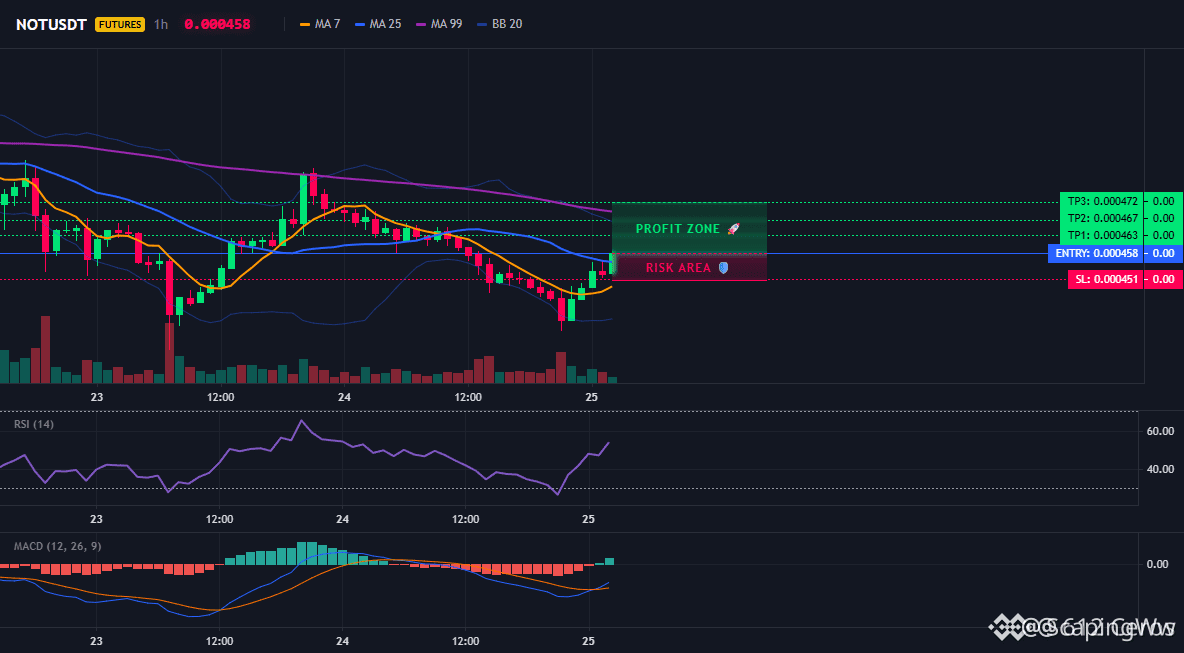Click the 60.00 RSI axis value

1160,432
